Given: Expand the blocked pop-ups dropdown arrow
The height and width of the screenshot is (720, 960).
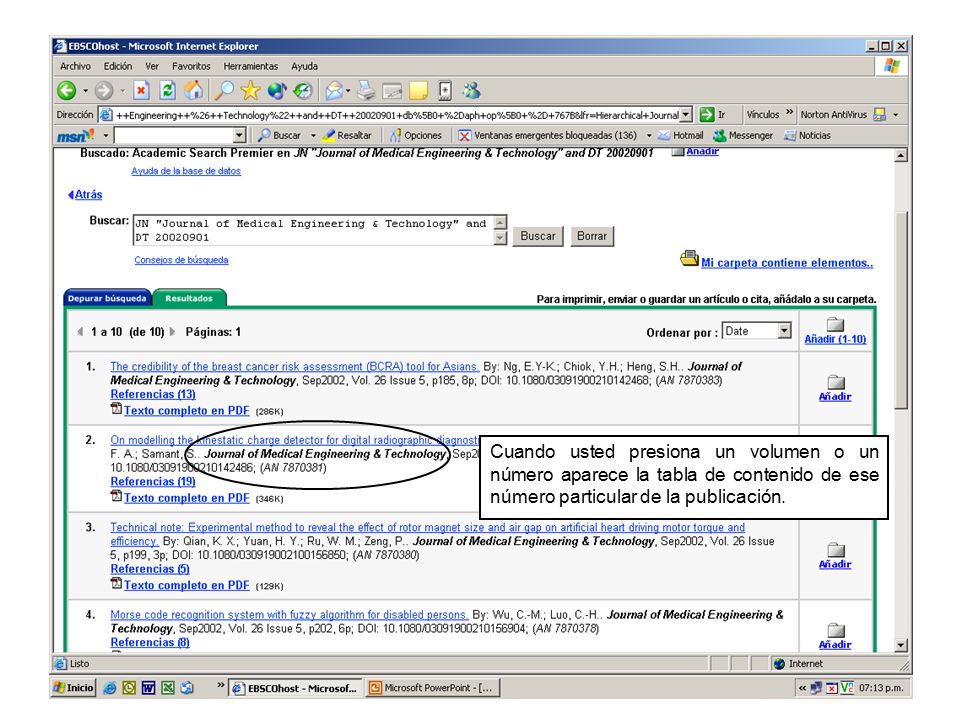Looking at the screenshot, I should (649, 135).
